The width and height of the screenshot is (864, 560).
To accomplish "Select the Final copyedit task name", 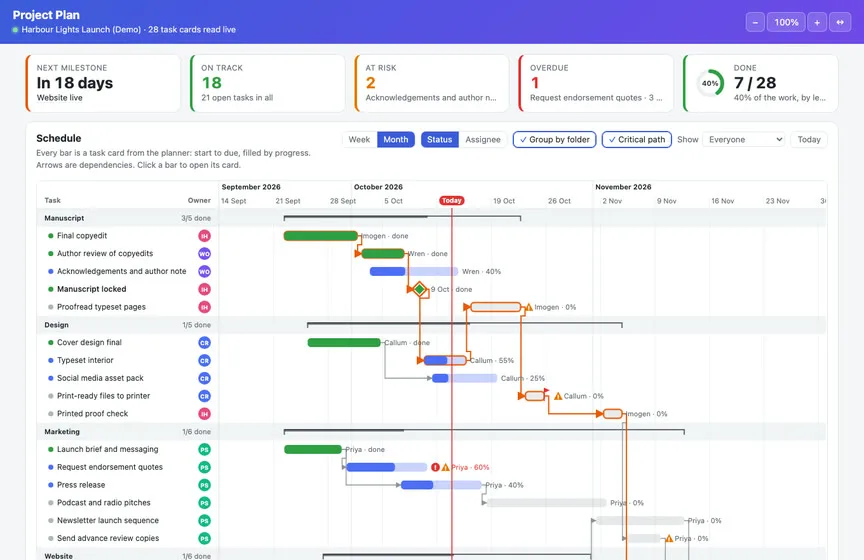I will tap(82, 236).
